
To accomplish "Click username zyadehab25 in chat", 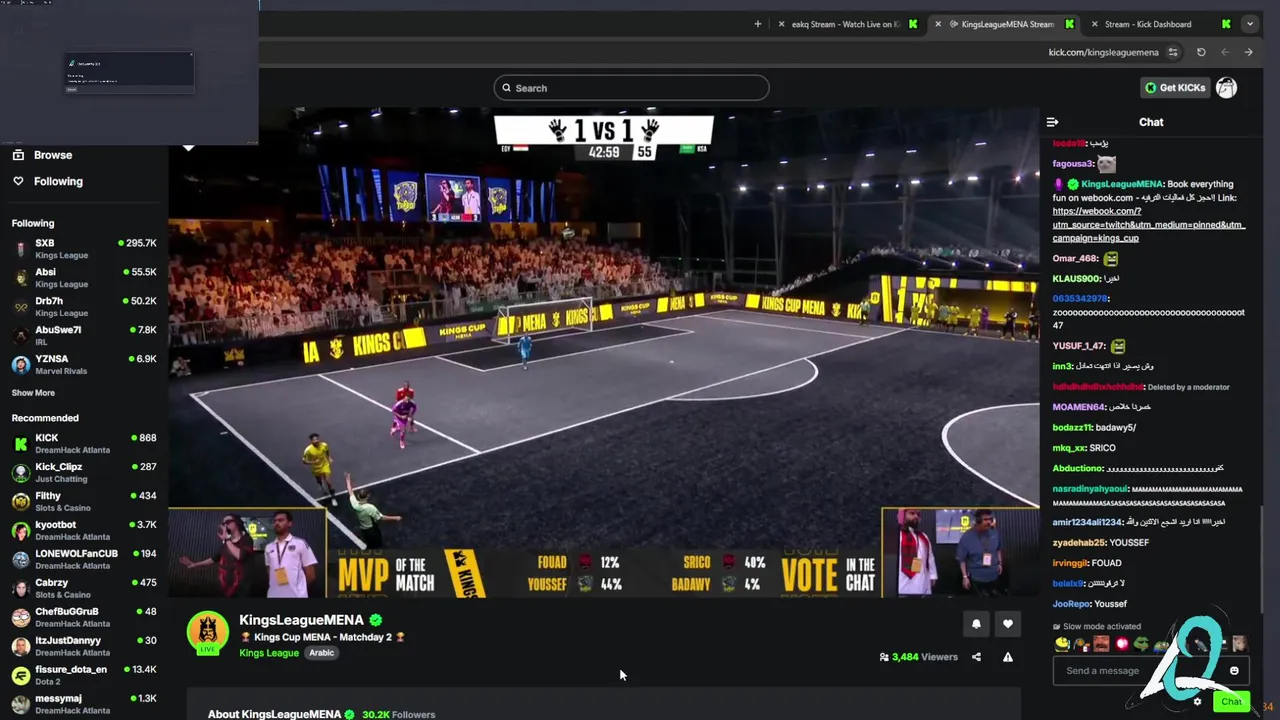I will pos(1079,543).
